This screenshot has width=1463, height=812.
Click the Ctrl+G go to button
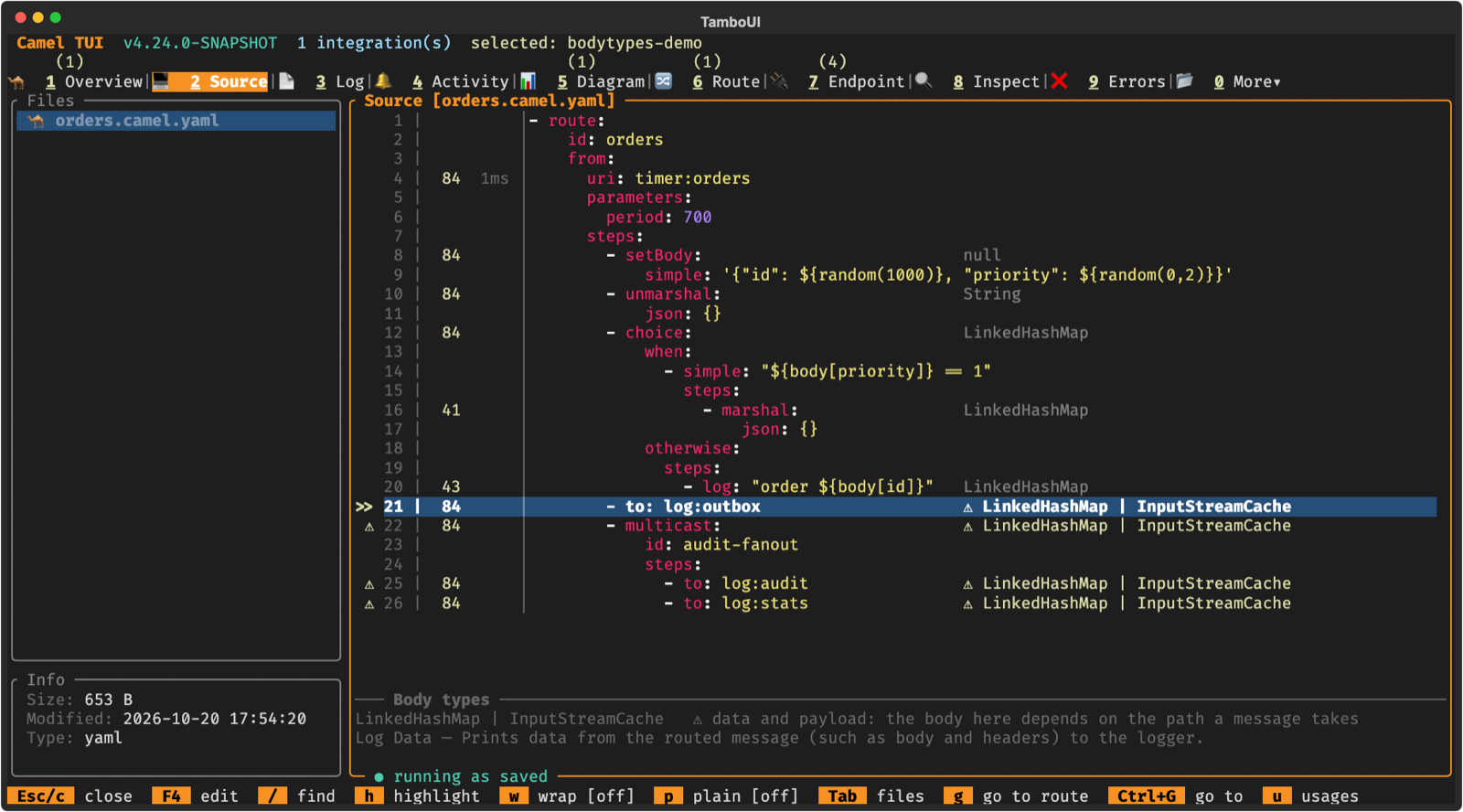click(x=1176, y=796)
